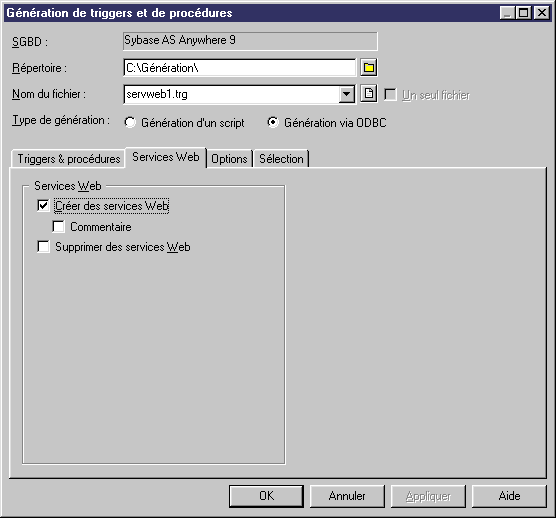Click the Appliquer button

coord(428,496)
